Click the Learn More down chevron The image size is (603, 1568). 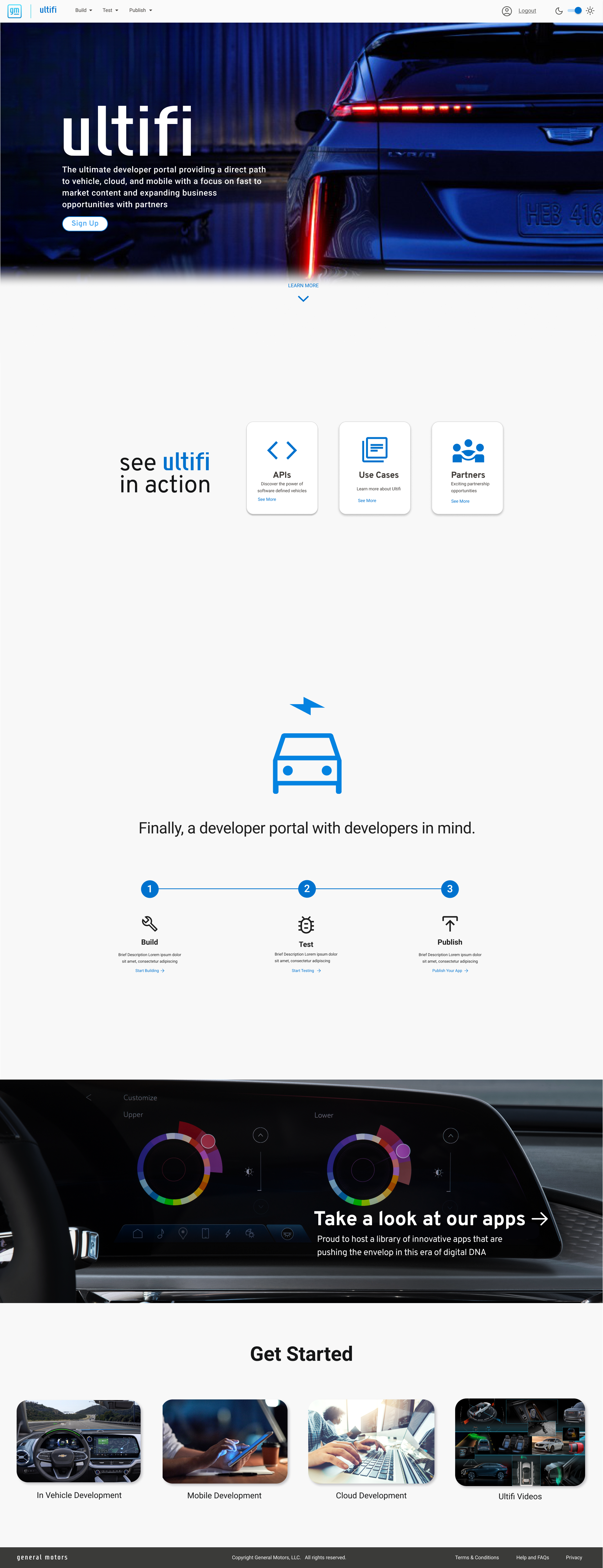[x=303, y=298]
